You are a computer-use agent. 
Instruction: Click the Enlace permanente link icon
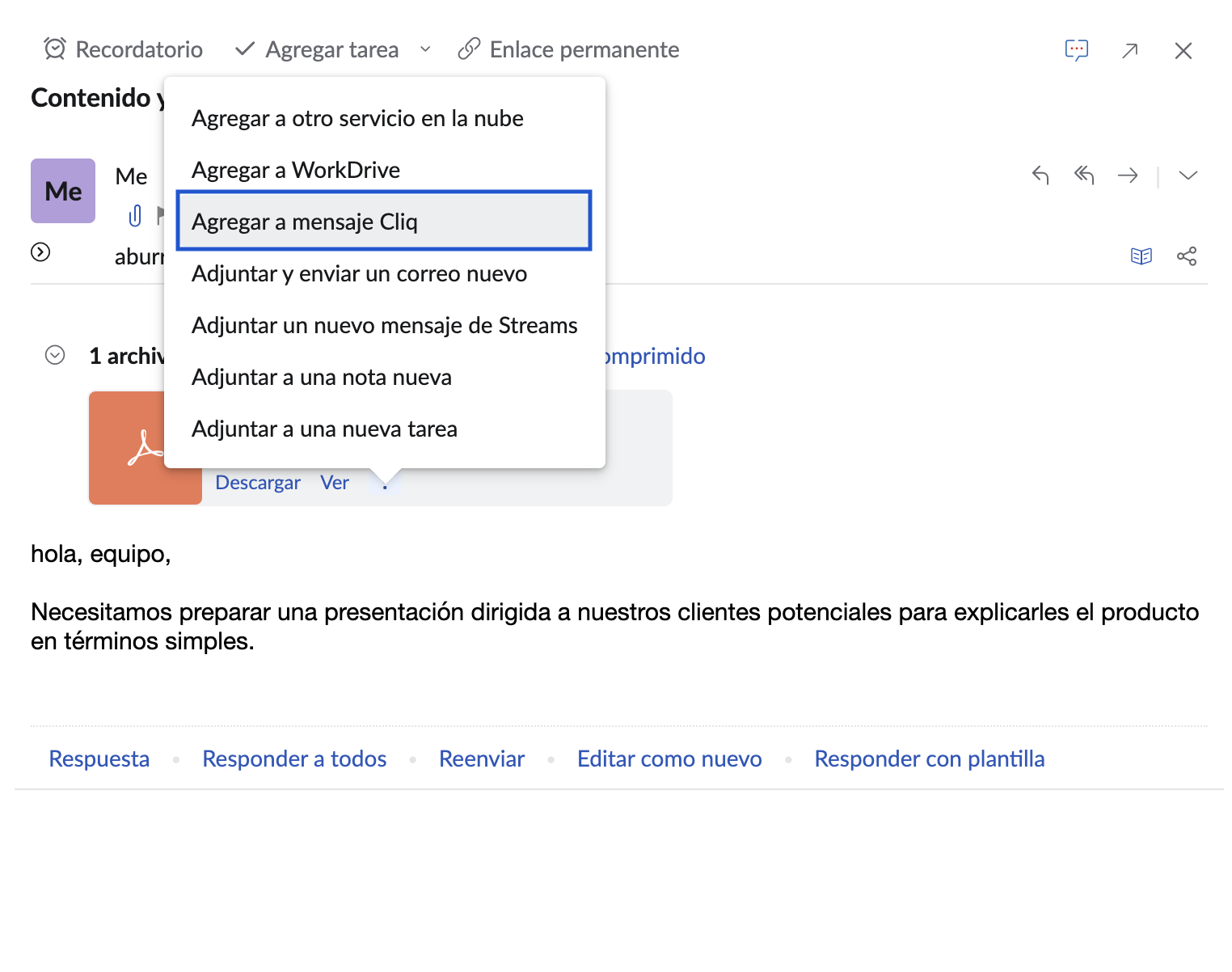point(469,49)
